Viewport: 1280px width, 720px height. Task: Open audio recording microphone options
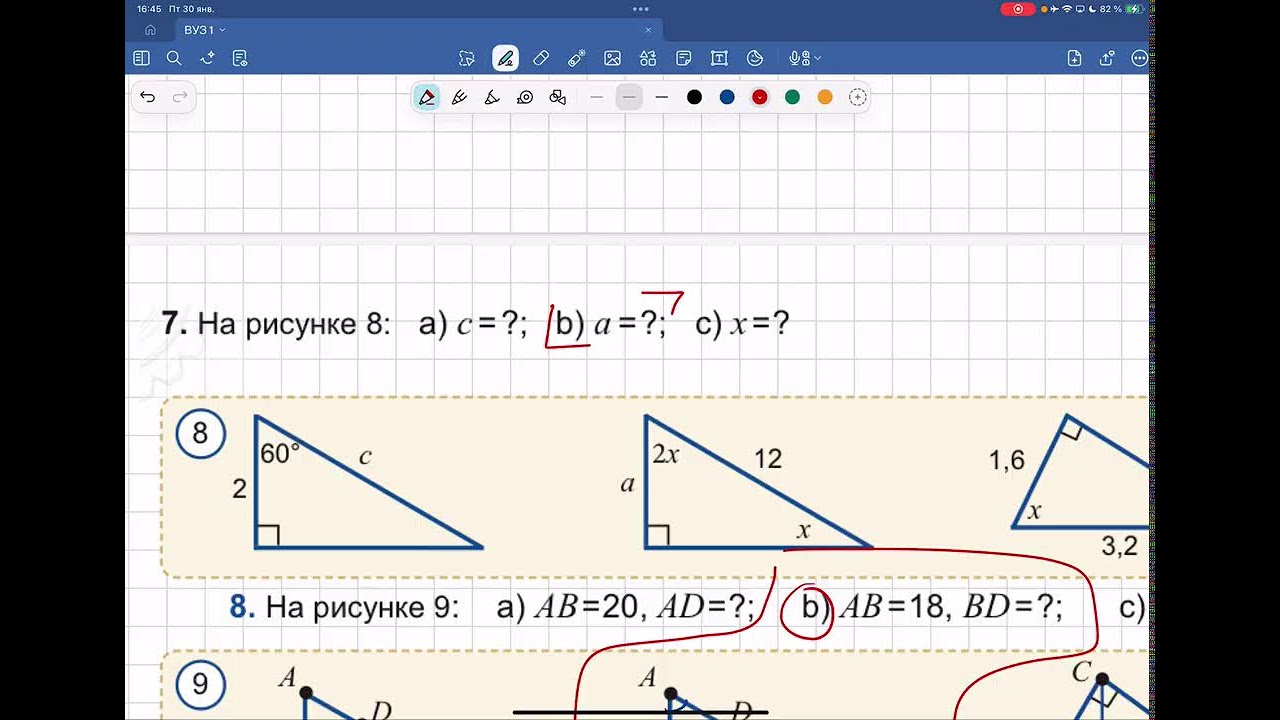[x=804, y=58]
